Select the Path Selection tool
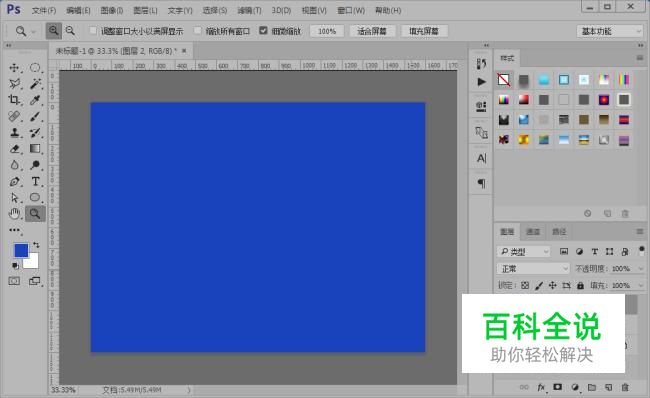650x398 pixels. coord(15,197)
